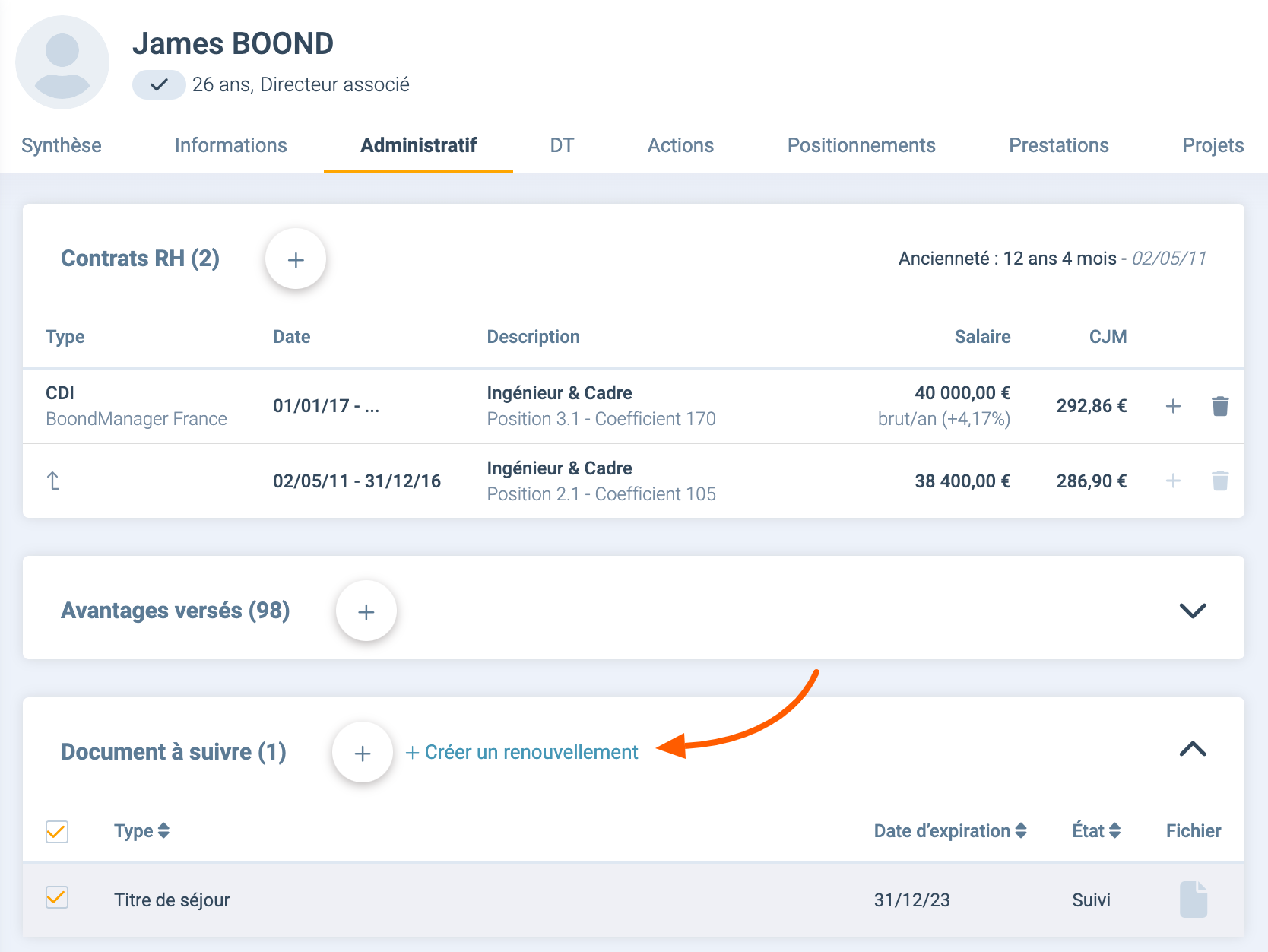Click the plus icon on the CDI contract row

click(x=1173, y=406)
